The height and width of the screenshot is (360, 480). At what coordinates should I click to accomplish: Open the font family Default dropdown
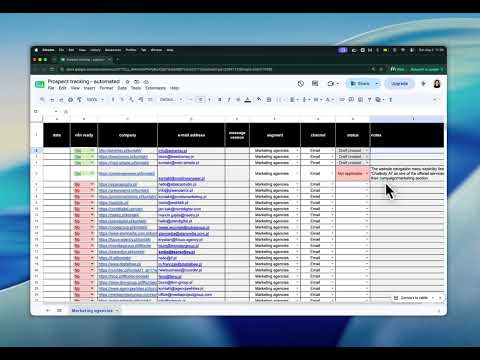(x=171, y=100)
